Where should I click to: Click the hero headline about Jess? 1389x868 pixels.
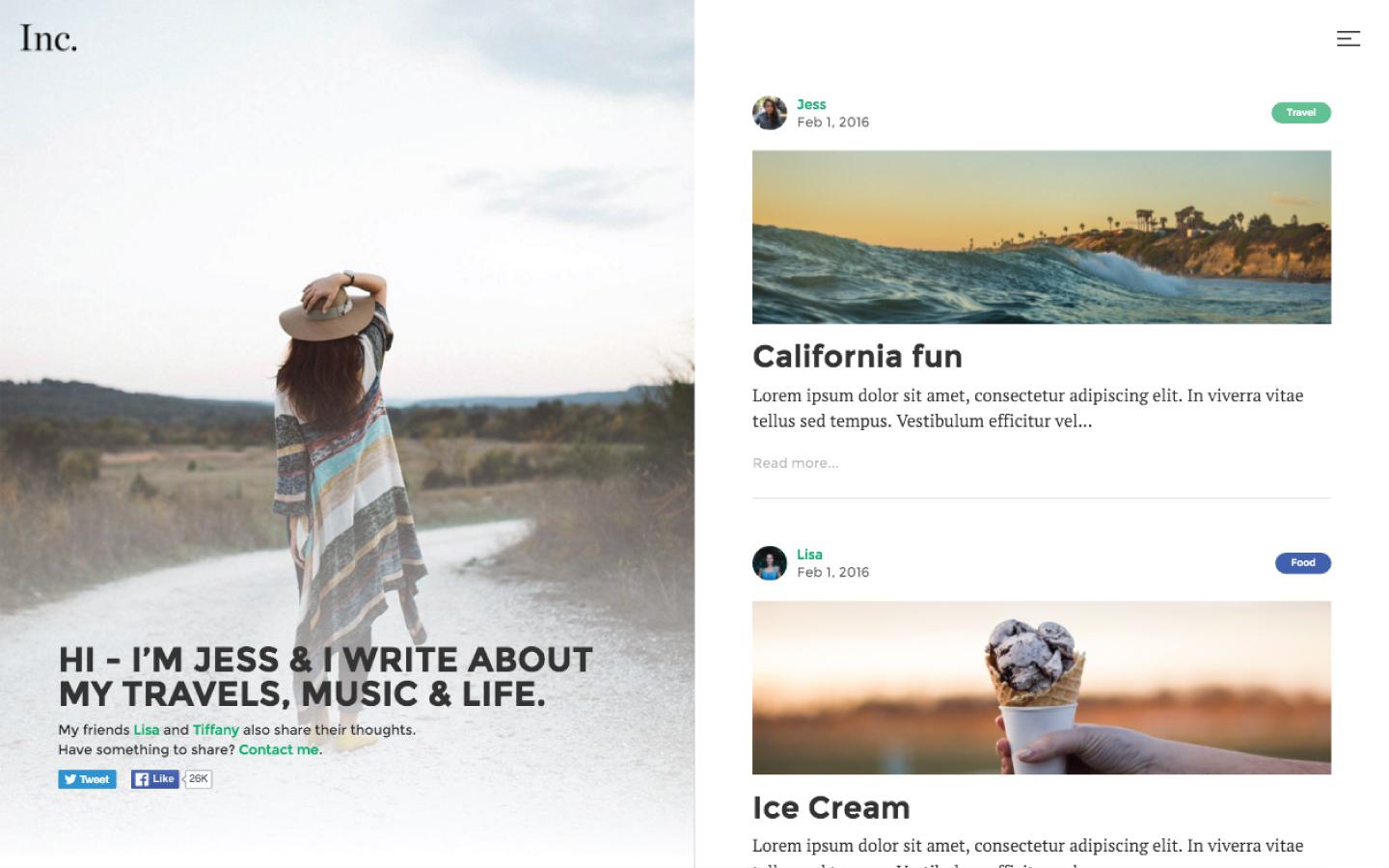tap(326, 676)
